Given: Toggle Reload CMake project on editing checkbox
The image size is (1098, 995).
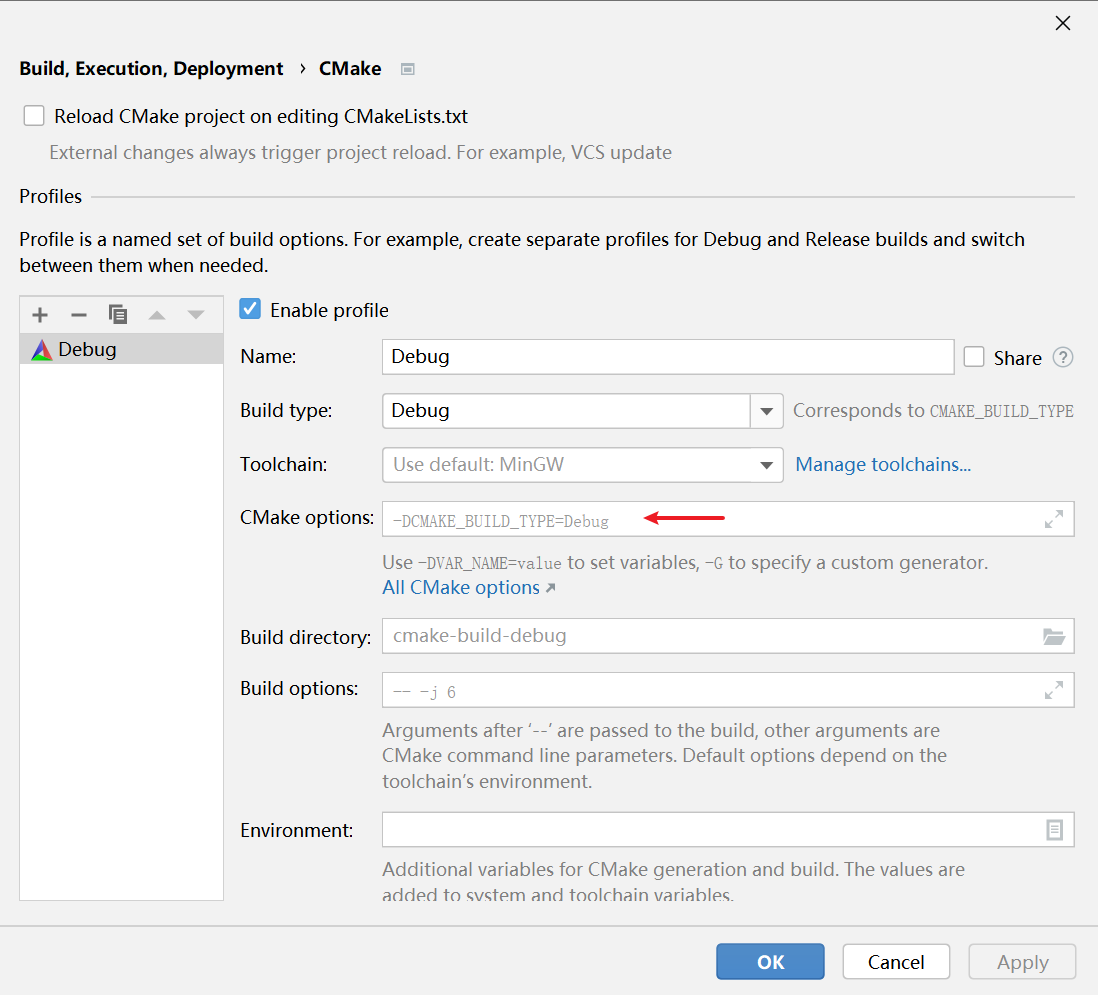Looking at the screenshot, I should pos(34,116).
